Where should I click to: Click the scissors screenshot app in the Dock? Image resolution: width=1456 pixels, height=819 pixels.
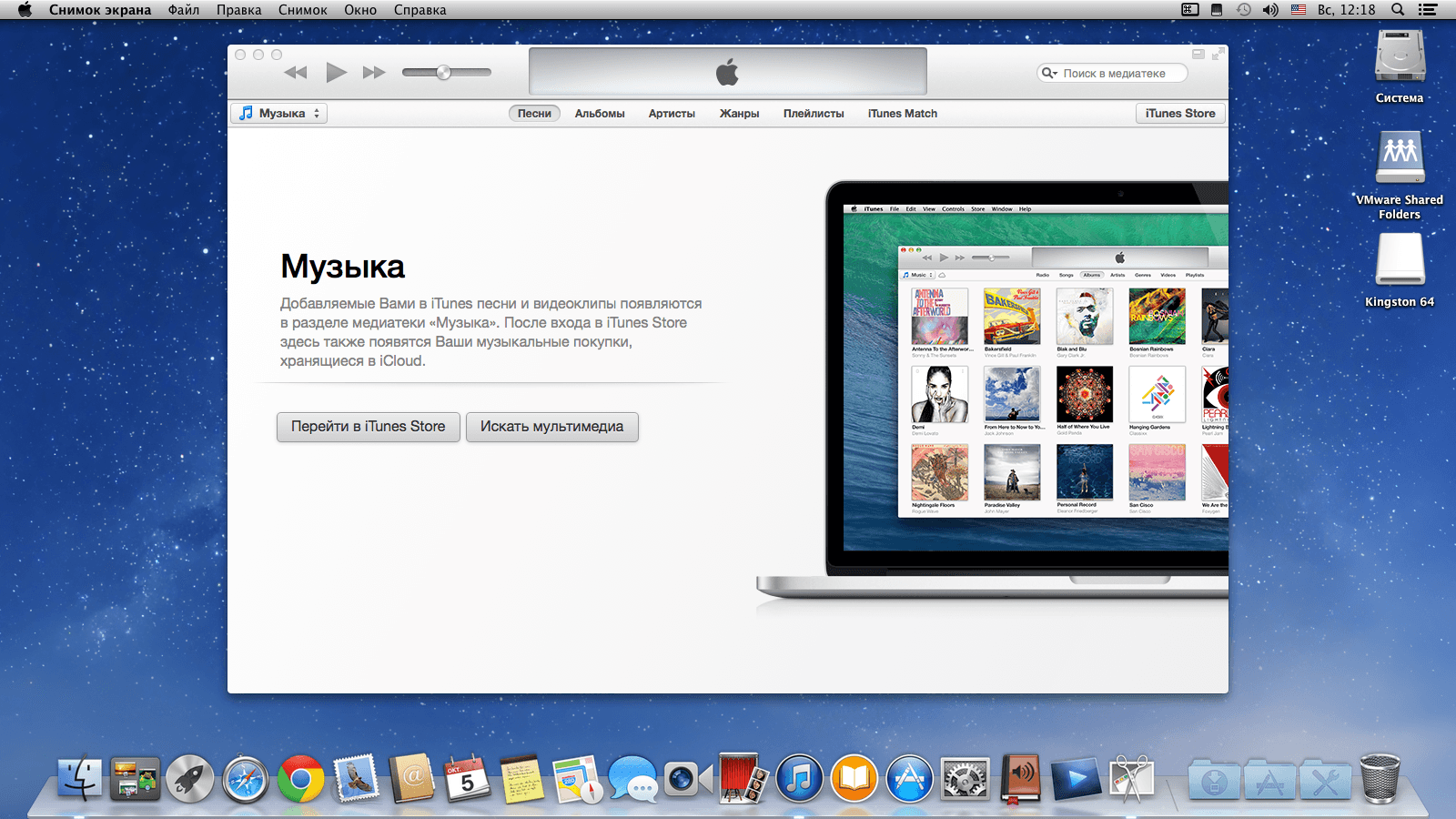[1131, 779]
